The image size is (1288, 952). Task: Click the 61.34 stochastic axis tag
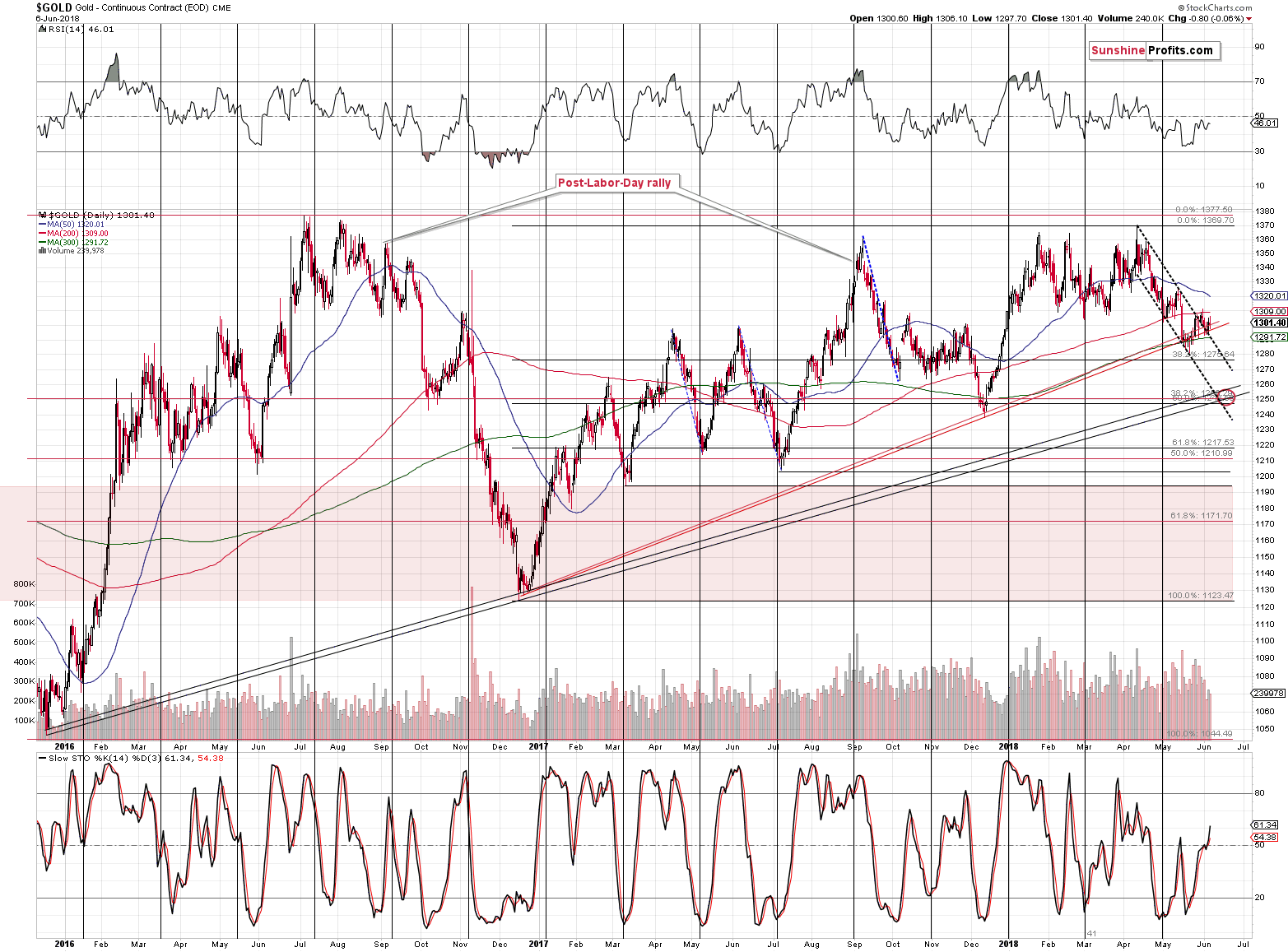pos(1265,824)
